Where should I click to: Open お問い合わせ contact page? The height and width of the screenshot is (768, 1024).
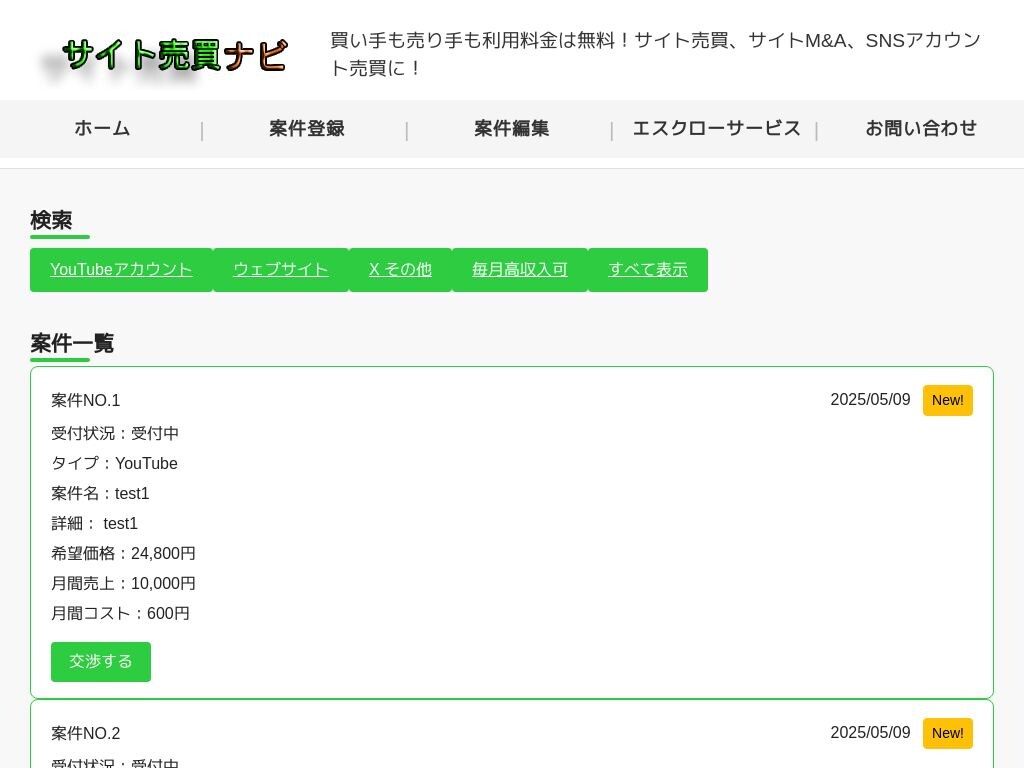click(921, 129)
